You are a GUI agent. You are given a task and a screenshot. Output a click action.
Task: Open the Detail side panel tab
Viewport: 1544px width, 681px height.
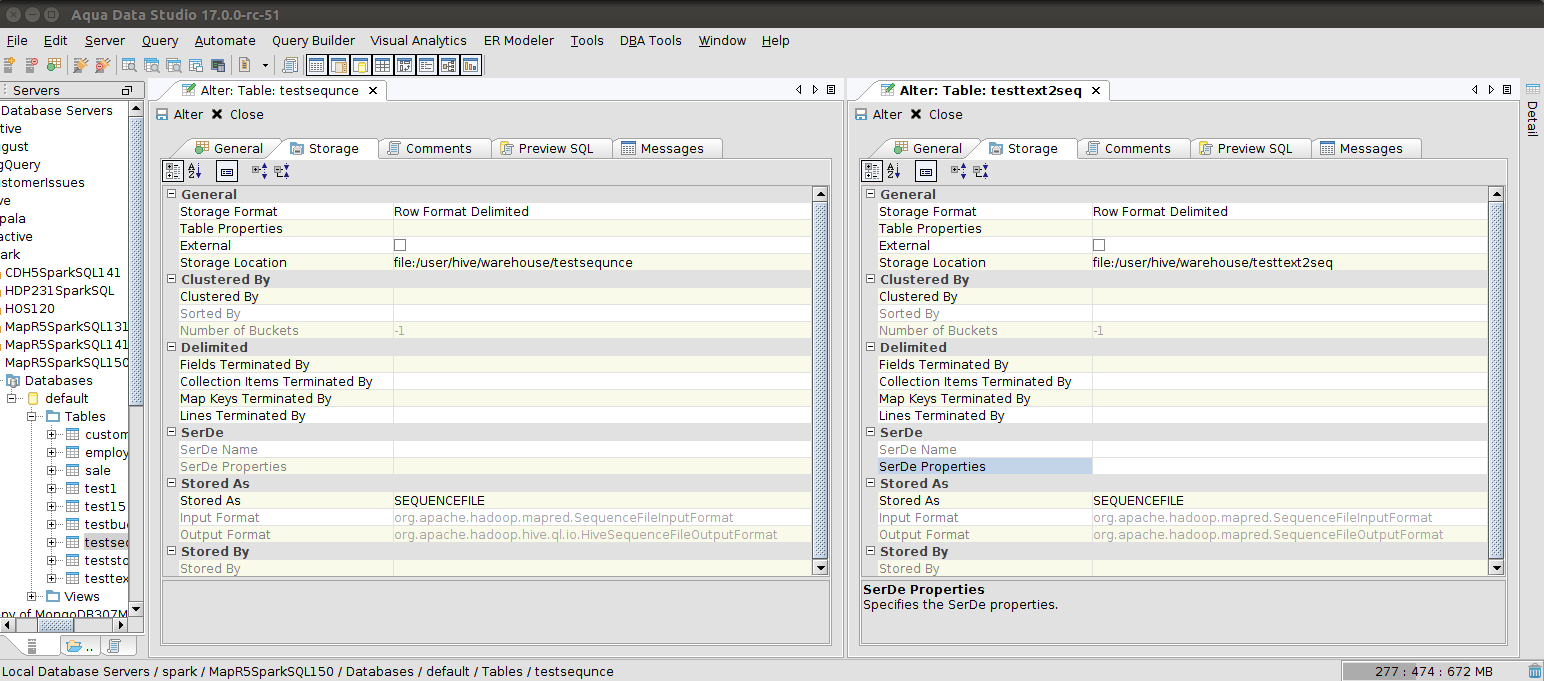(x=1532, y=111)
